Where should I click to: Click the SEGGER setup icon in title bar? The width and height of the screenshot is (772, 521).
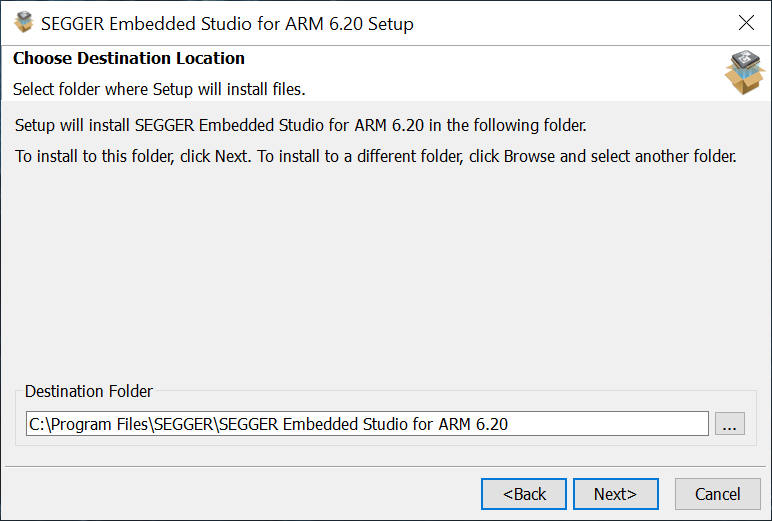point(24,22)
